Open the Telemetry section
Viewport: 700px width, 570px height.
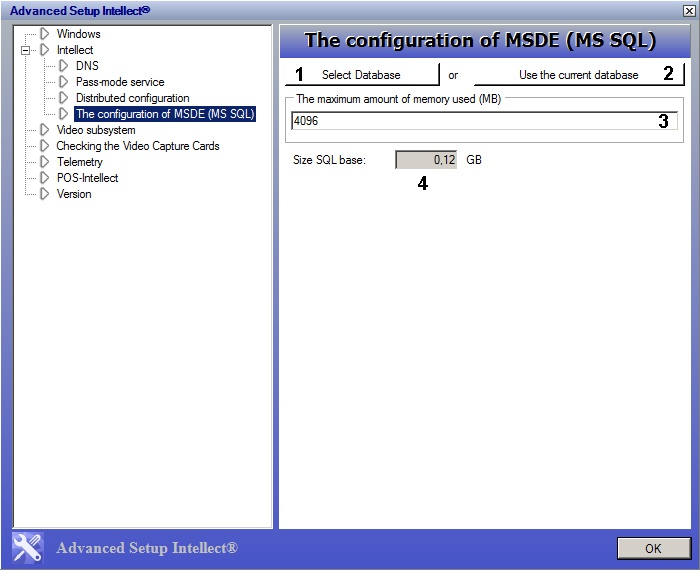coord(79,162)
